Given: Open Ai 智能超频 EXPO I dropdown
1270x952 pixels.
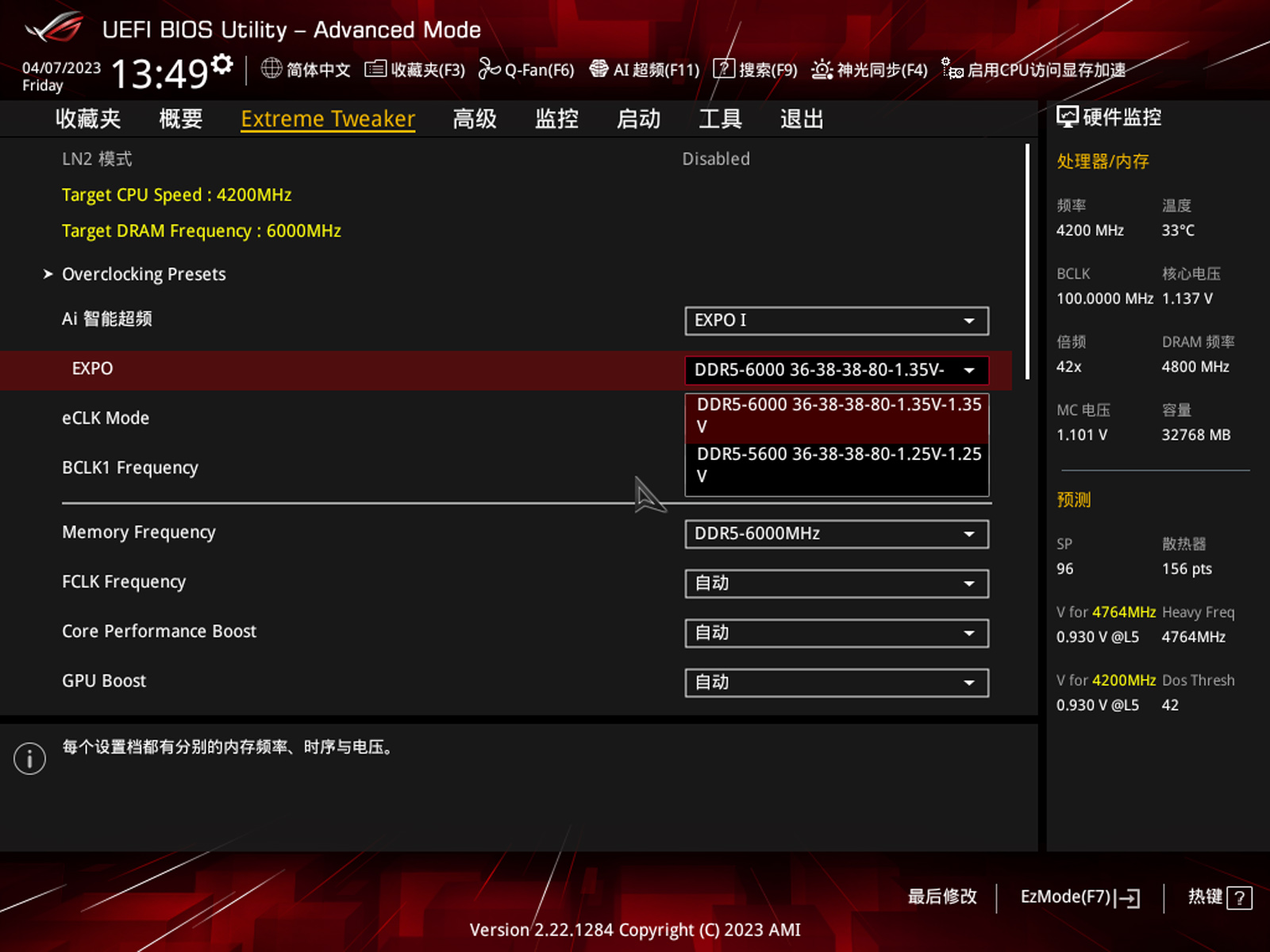Looking at the screenshot, I should click(837, 321).
